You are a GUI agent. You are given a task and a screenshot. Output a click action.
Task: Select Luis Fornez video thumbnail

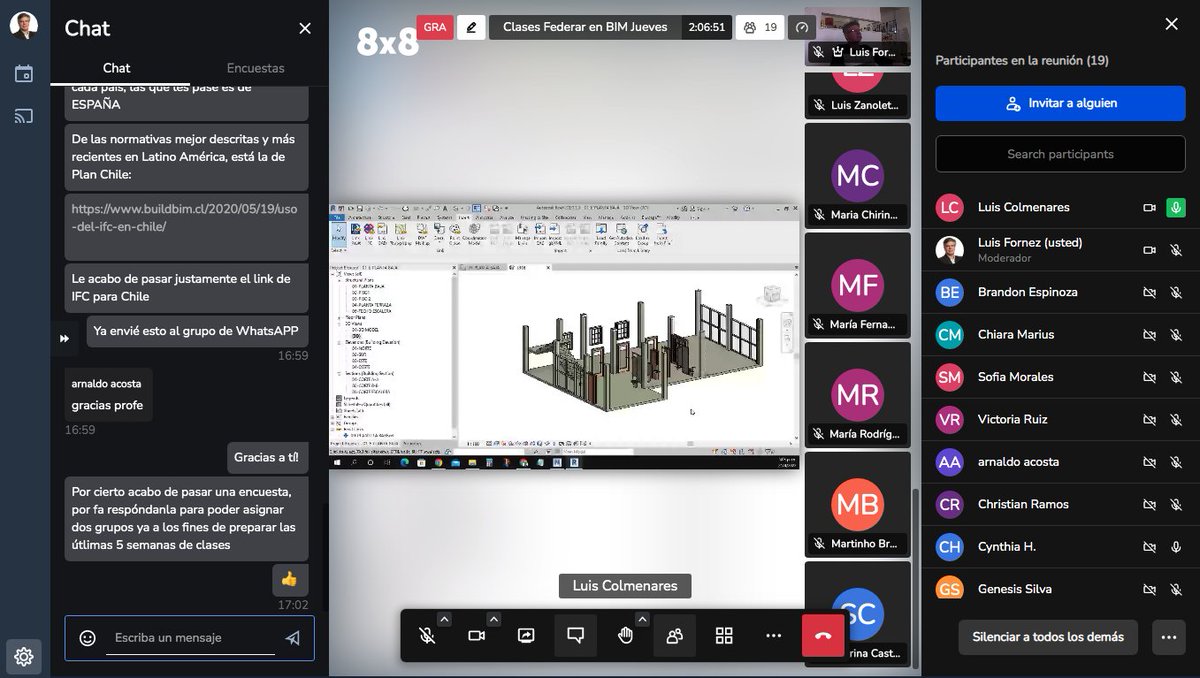[857, 35]
